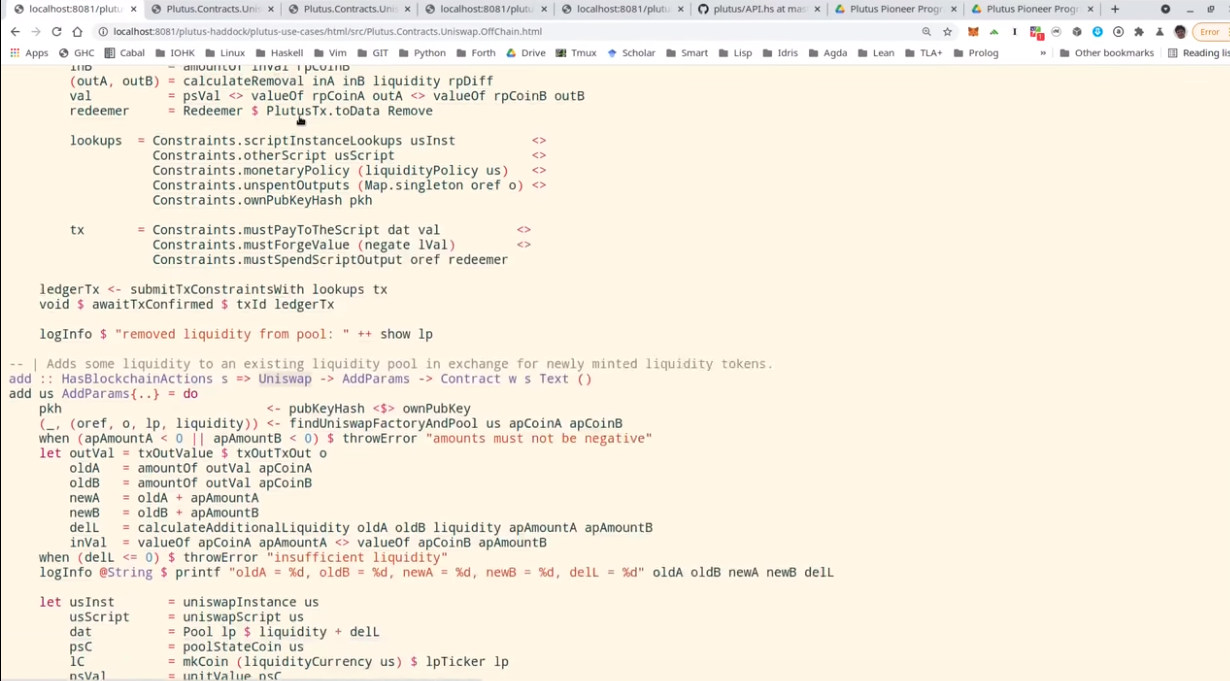Open the user profile avatar
Viewport: 1230px width, 681px height.
1180,32
